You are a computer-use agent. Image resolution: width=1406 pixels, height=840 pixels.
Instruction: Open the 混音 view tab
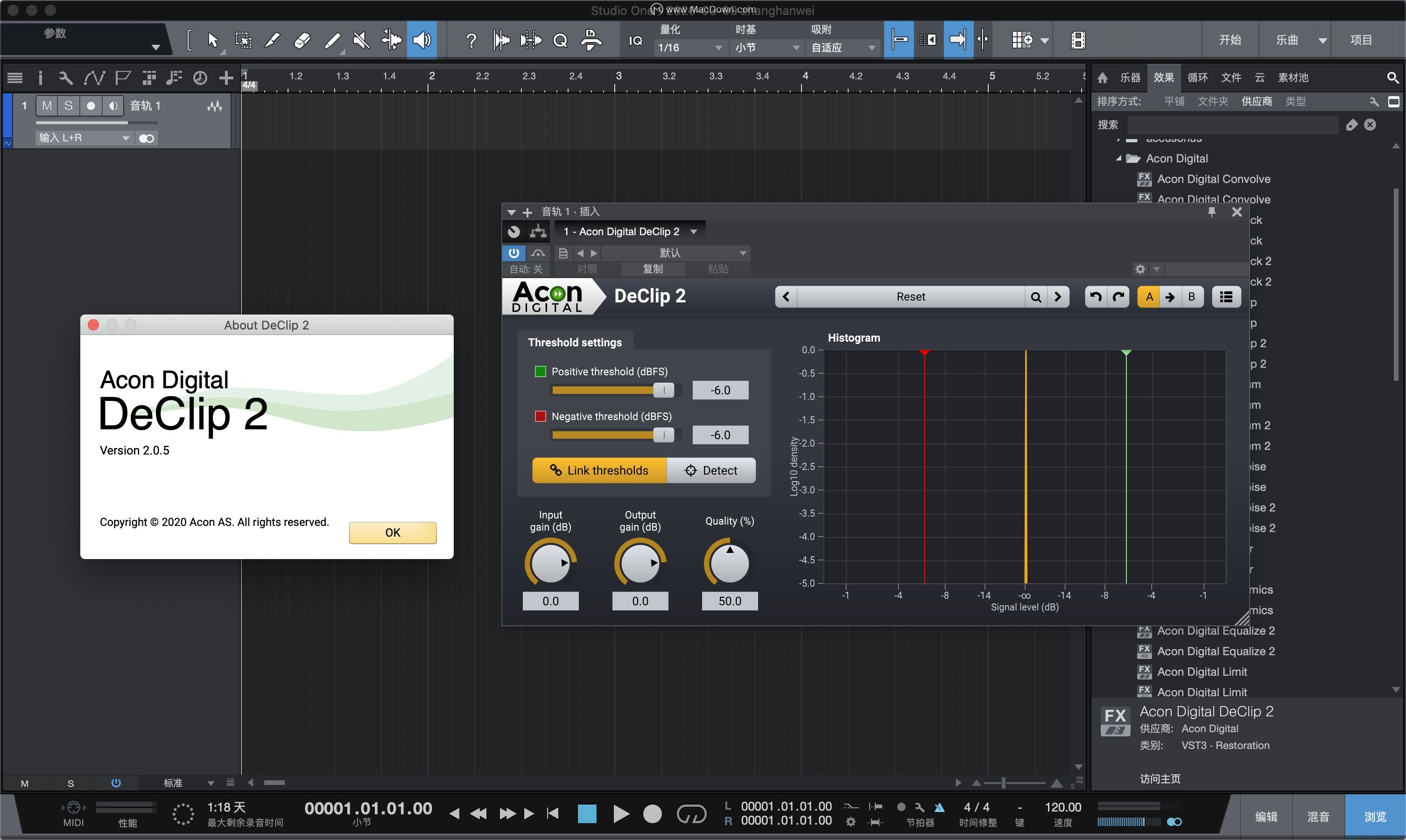click(1318, 817)
